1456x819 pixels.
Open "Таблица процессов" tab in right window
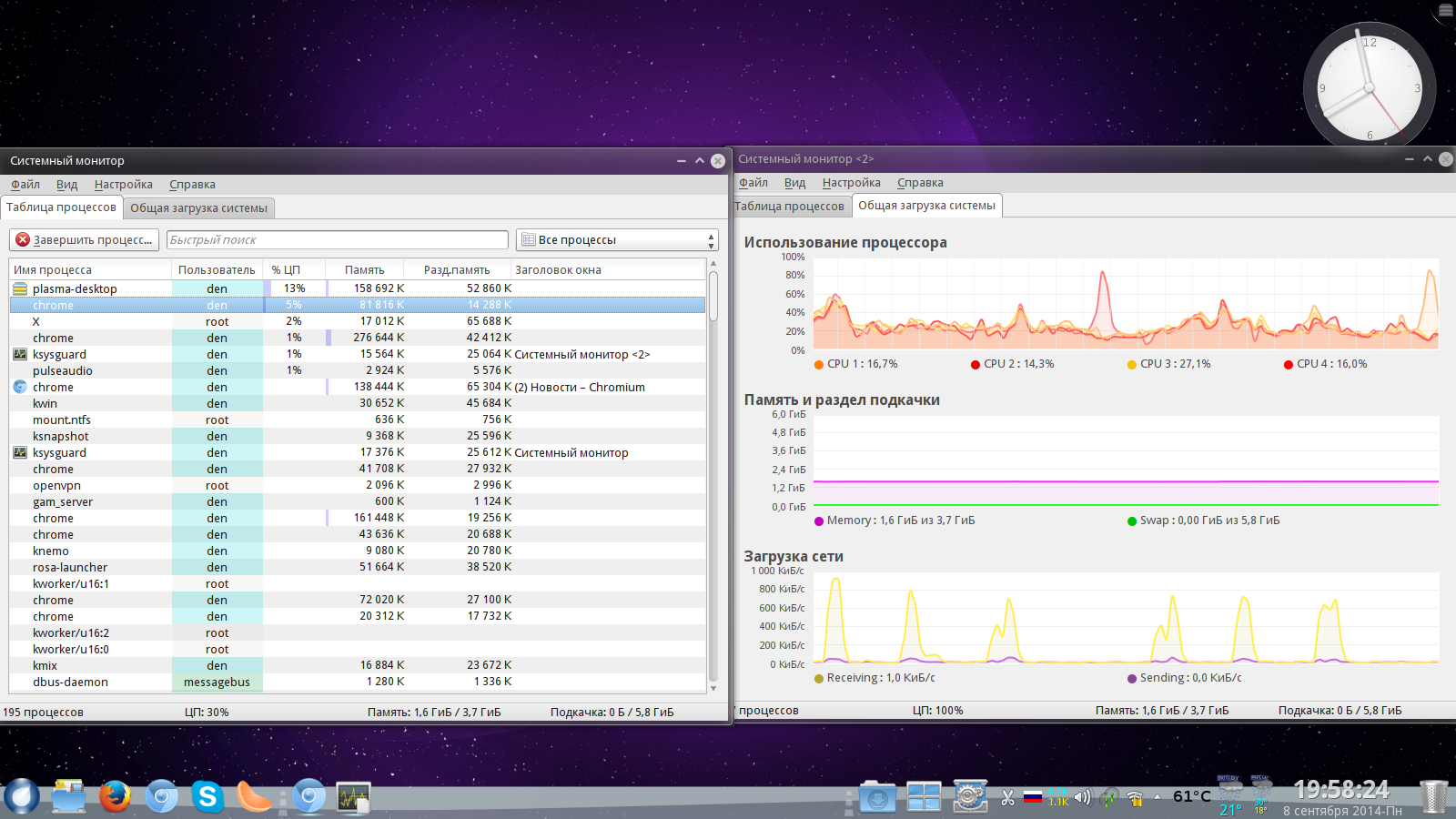tap(790, 207)
